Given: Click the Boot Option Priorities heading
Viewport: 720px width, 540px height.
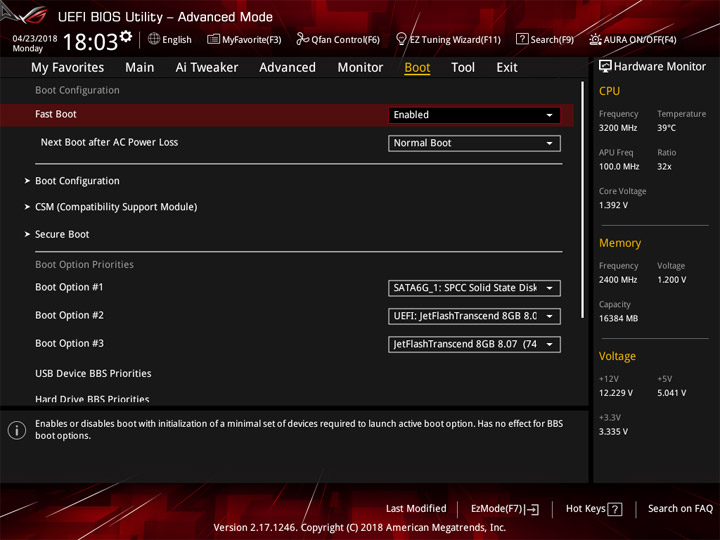Looking at the screenshot, I should [84, 264].
